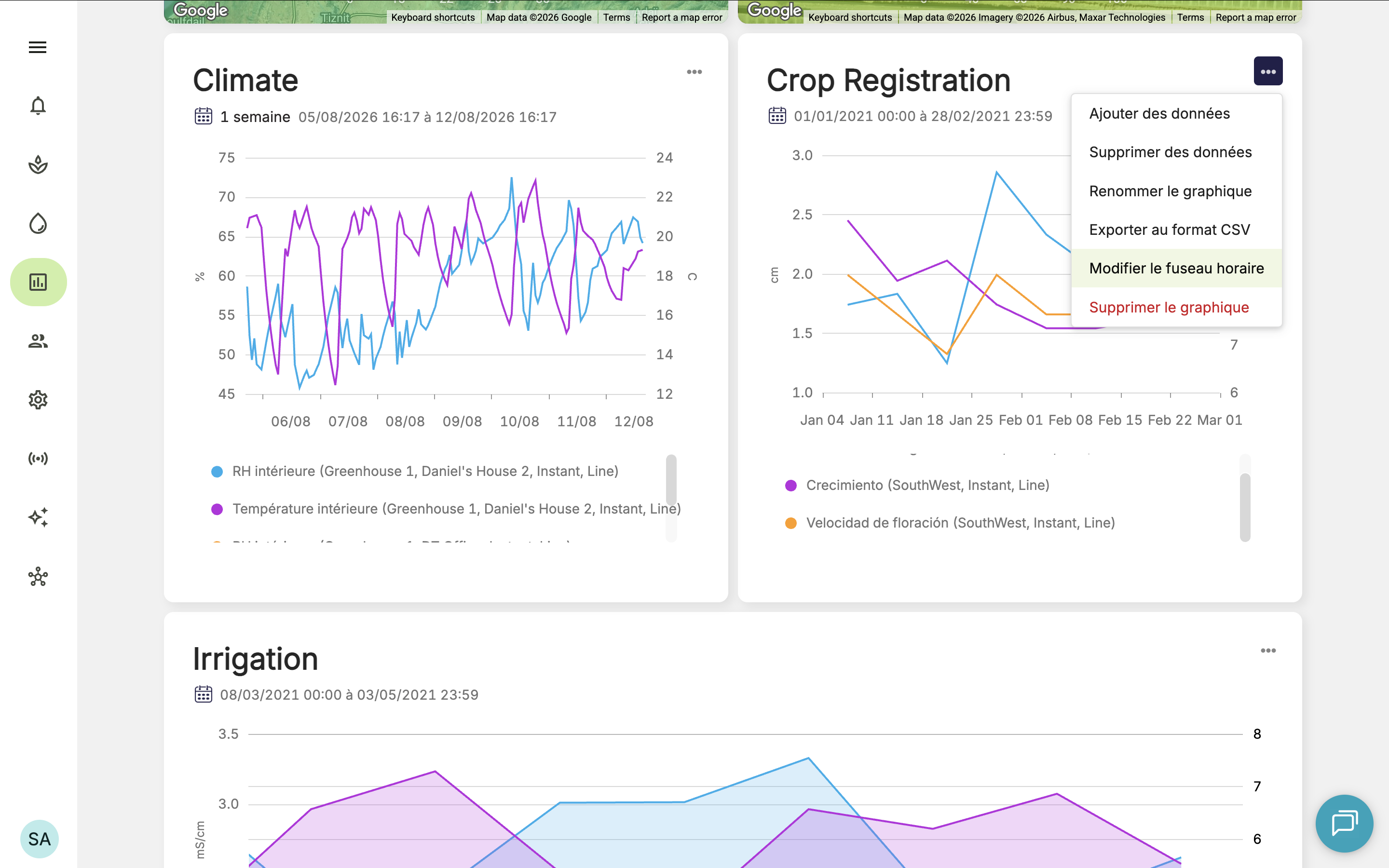The height and width of the screenshot is (868, 1389).
Task: Click '12/08' on the Climate x-axis
Action: (x=634, y=421)
